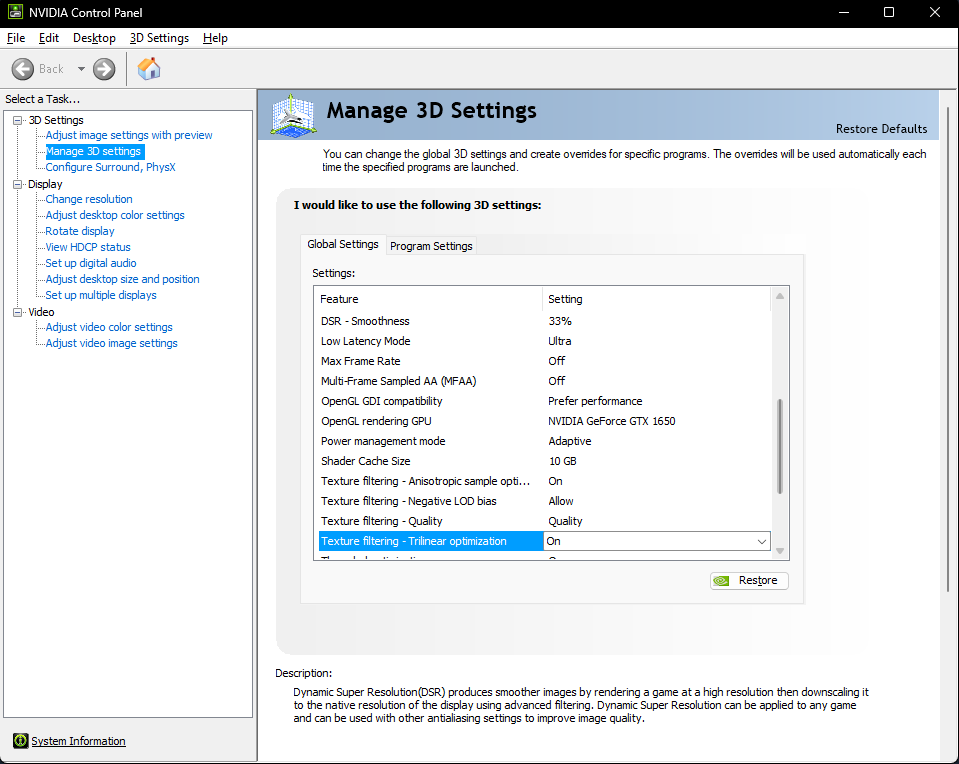Open Change resolution task
The image size is (959, 764).
pos(89,199)
